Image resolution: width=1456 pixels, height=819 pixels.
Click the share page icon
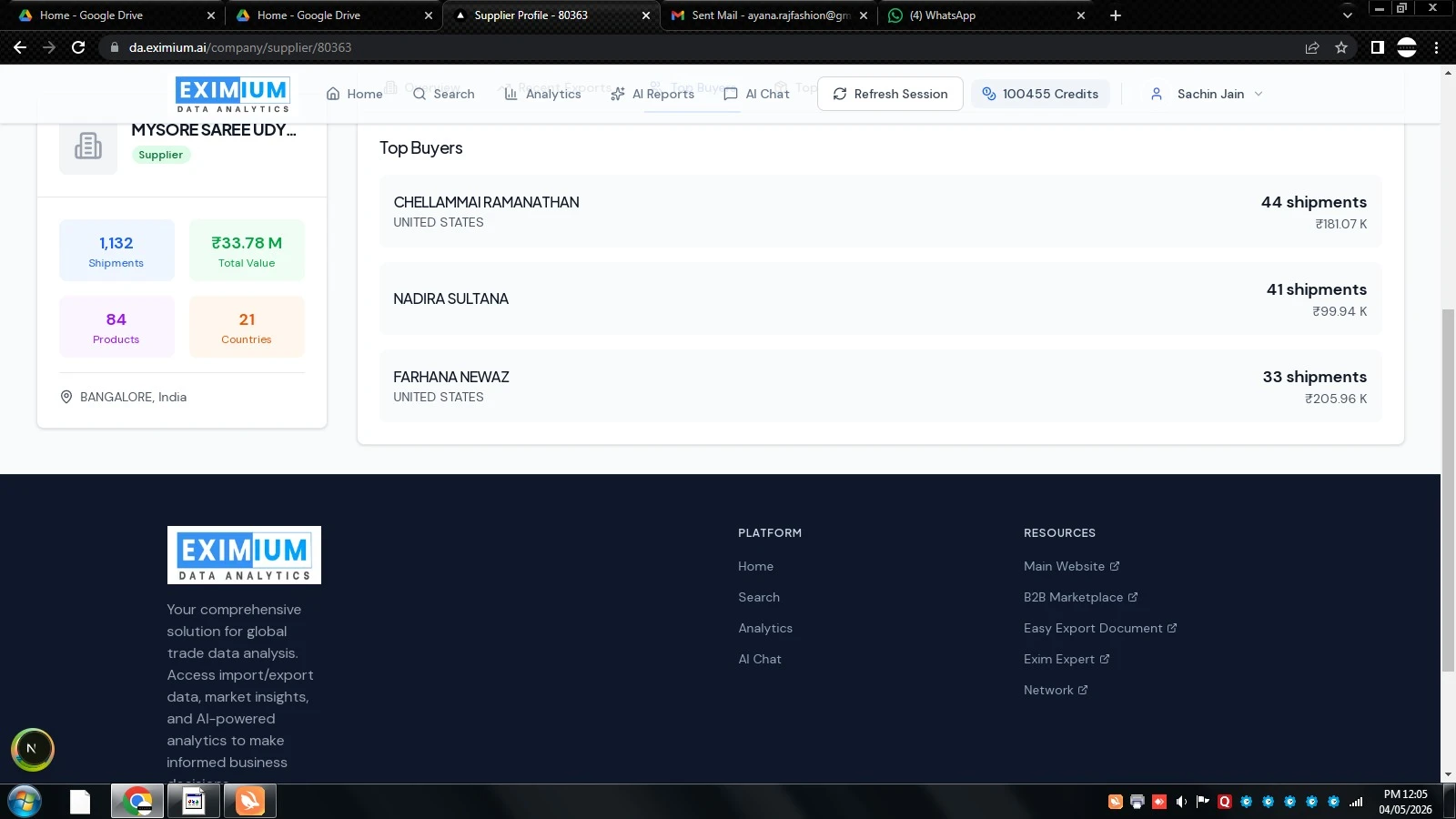[1312, 47]
